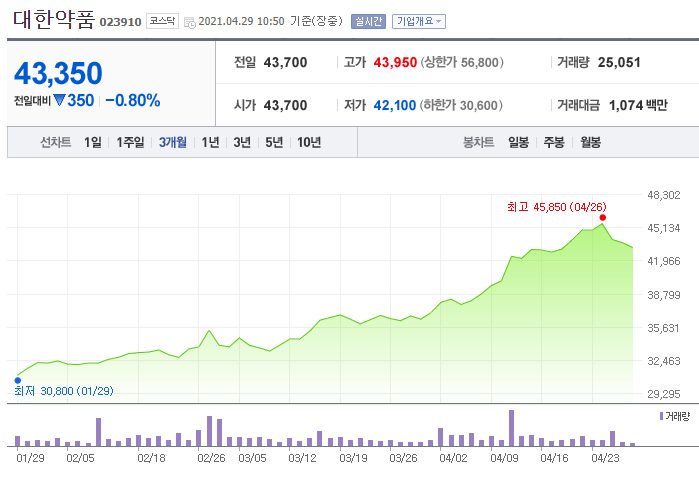699x479 pixels.
Task: Select the 1주일 line chart tab
Action: [x=130, y=142]
